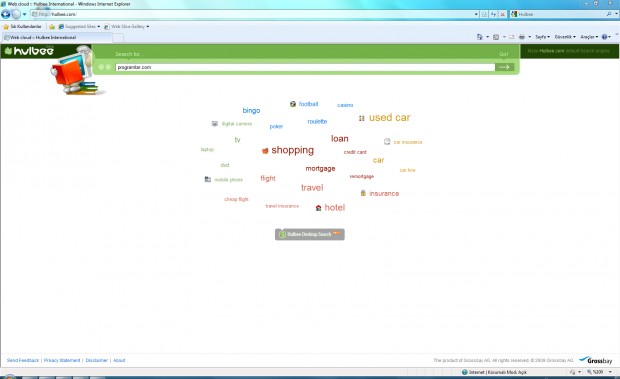This screenshot has width=620, height=379.
Task: Expand the Araçlar dropdown menu
Action: pos(589,37)
